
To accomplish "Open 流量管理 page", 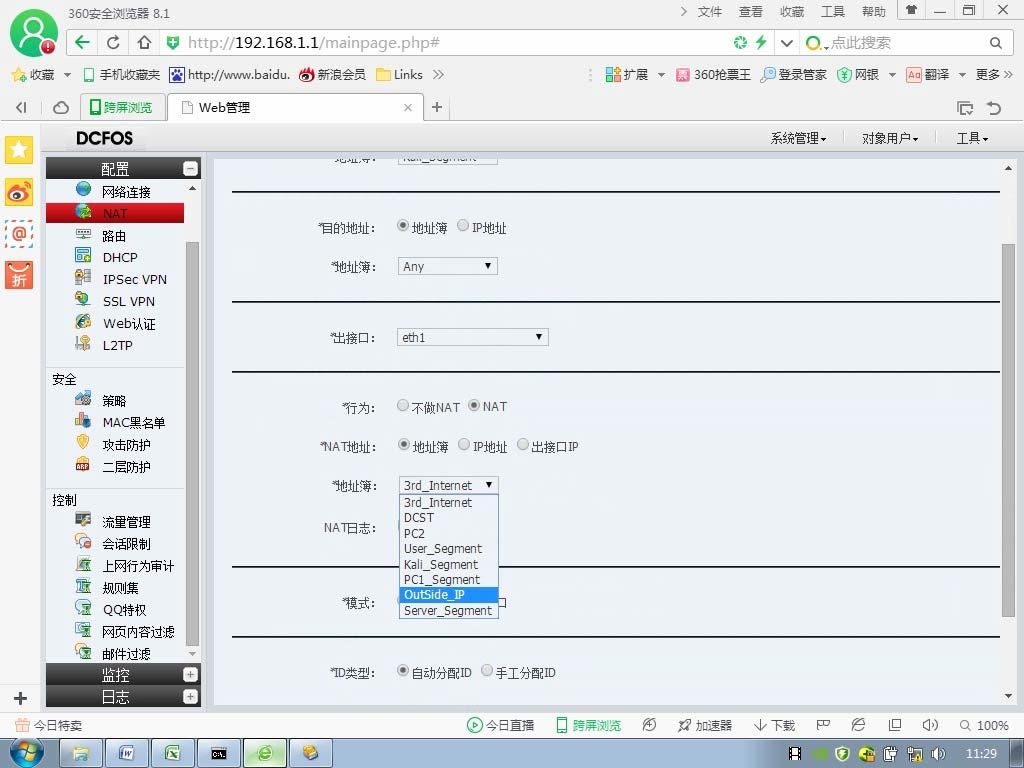I will coord(126,522).
